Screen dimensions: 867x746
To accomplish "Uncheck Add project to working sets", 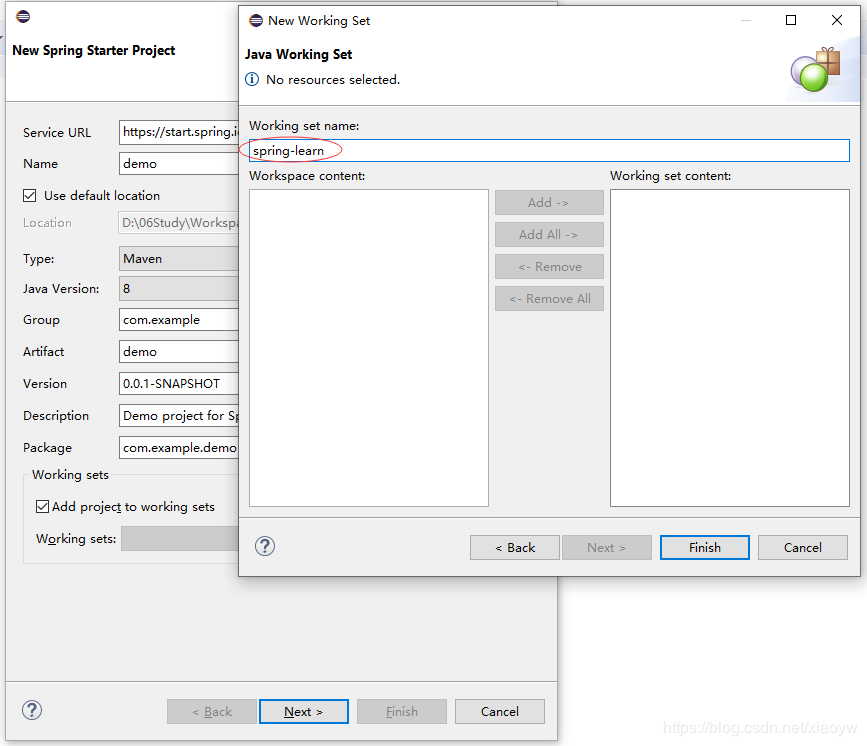I will coord(42,506).
